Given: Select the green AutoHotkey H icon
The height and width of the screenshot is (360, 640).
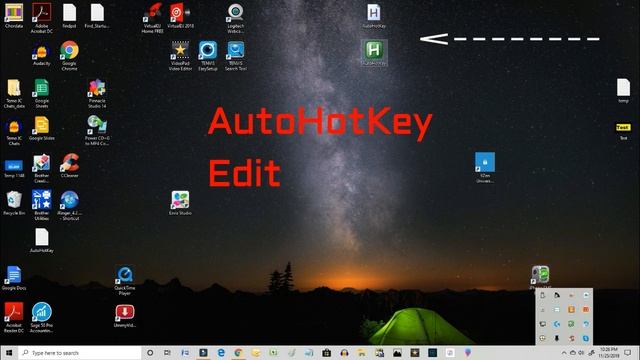Looking at the screenshot, I should click(x=374, y=52).
